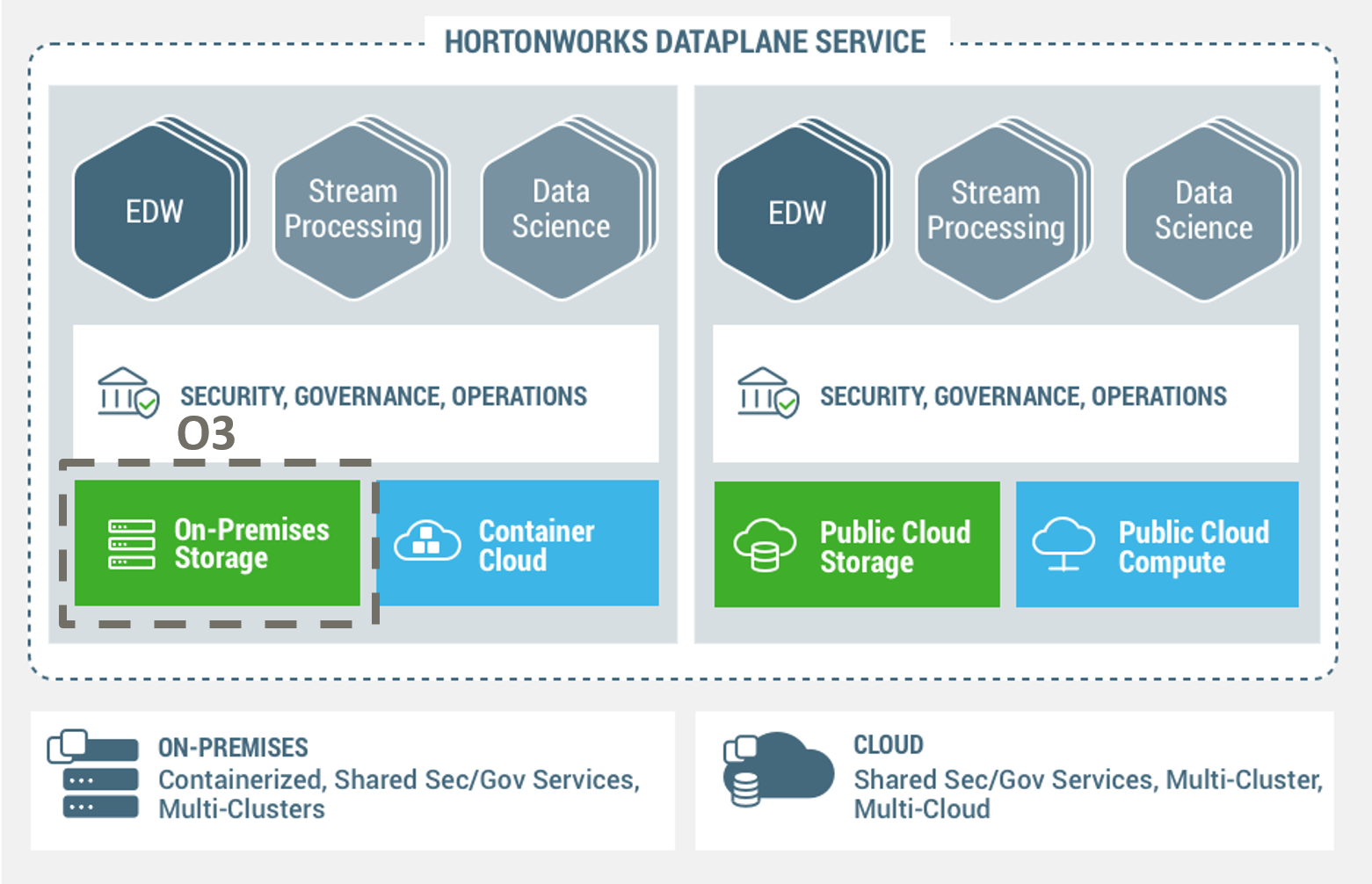Screen dimensions: 1372x884
Task: Click the cloud database icon in Public Cloud Storage
Action: click(x=764, y=545)
